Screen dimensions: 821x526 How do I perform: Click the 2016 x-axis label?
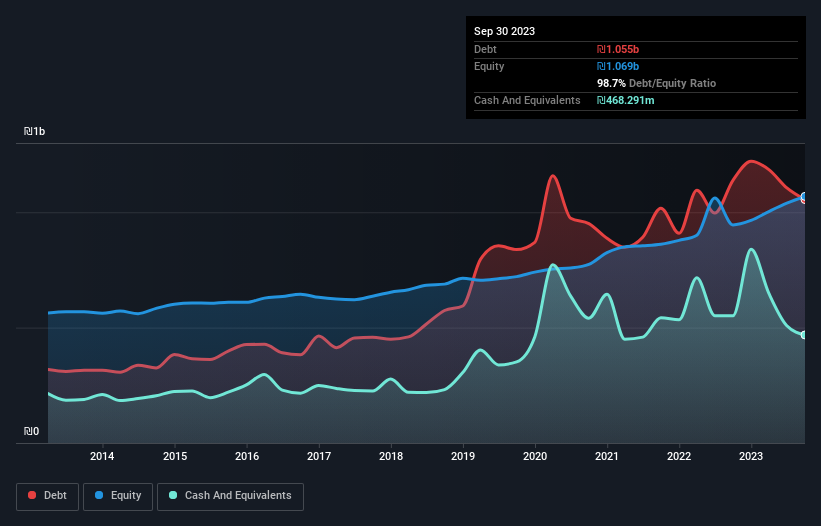(247, 456)
